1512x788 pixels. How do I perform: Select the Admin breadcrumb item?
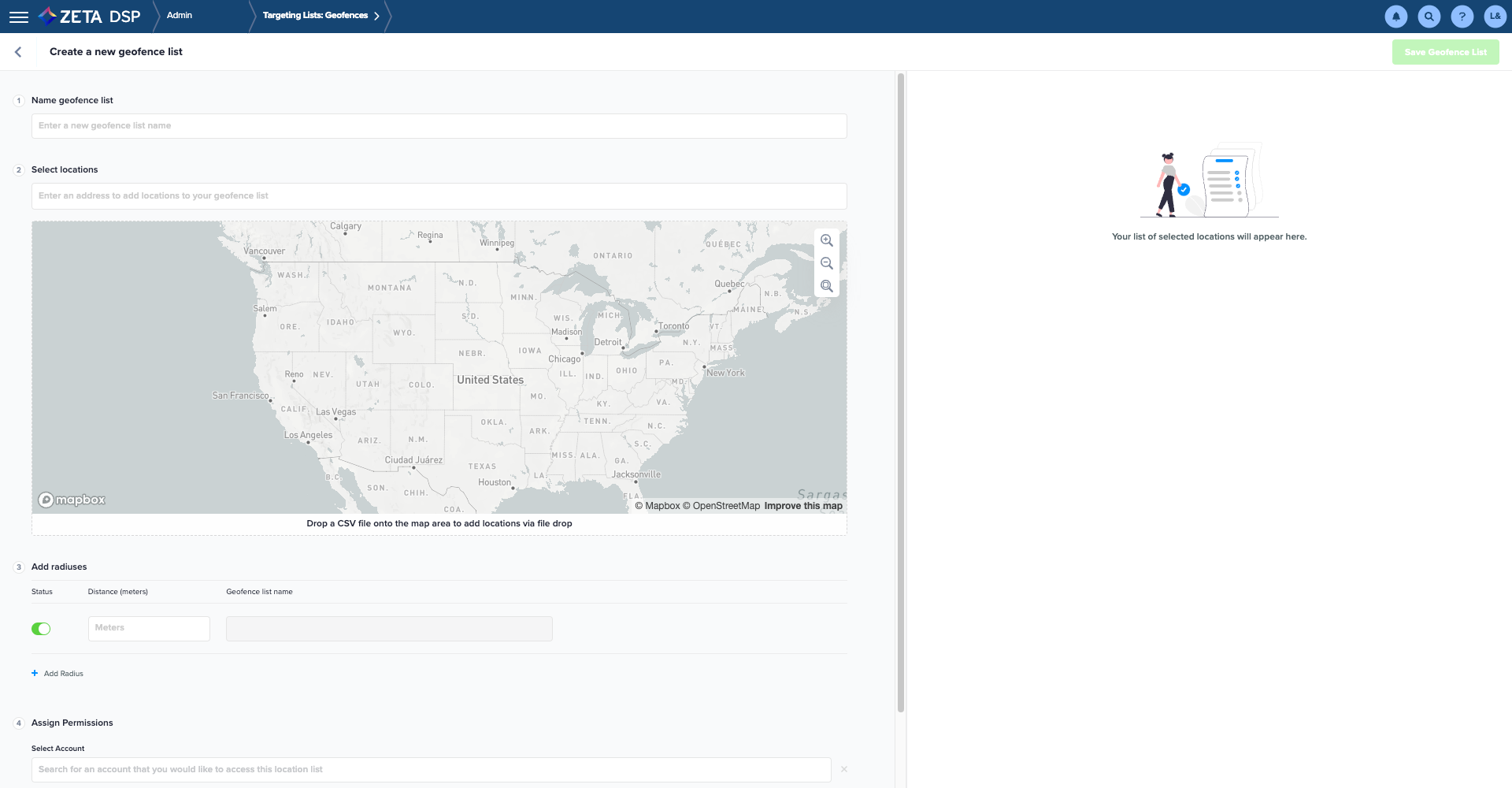pos(180,16)
